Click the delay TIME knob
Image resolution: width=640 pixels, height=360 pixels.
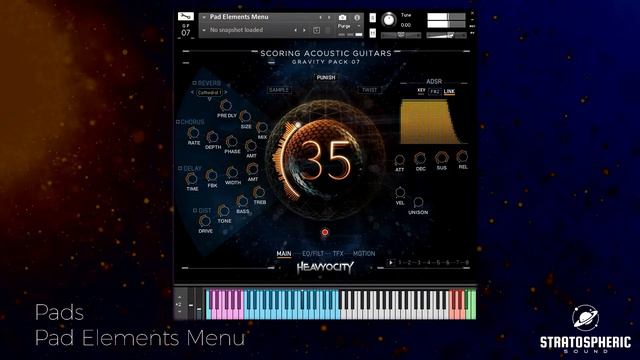pos(191,178)
